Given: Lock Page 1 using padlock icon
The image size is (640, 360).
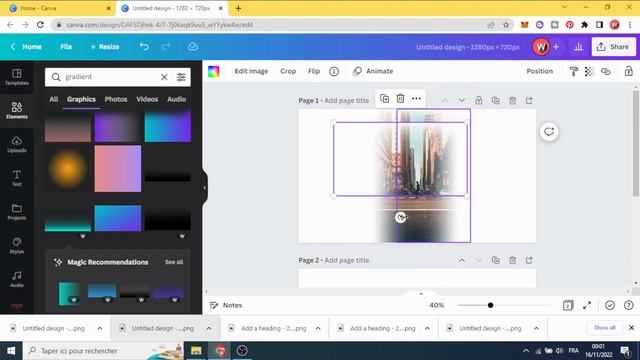Looking at the screenshot, I should click(x=478, y=100).
